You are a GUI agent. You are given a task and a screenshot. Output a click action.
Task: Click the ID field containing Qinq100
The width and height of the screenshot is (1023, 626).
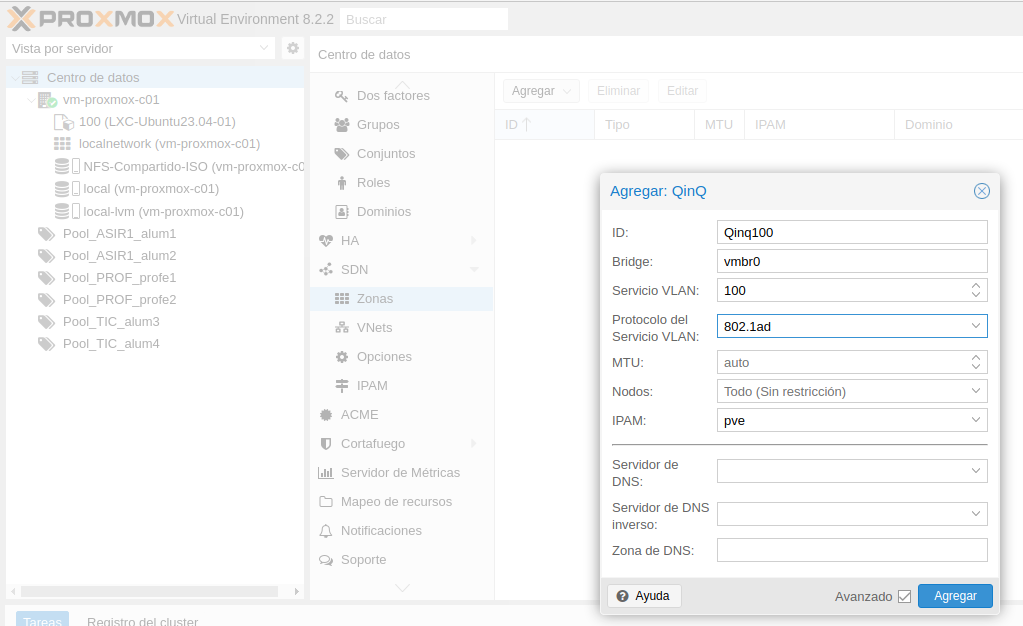click(x=851, y=232)
